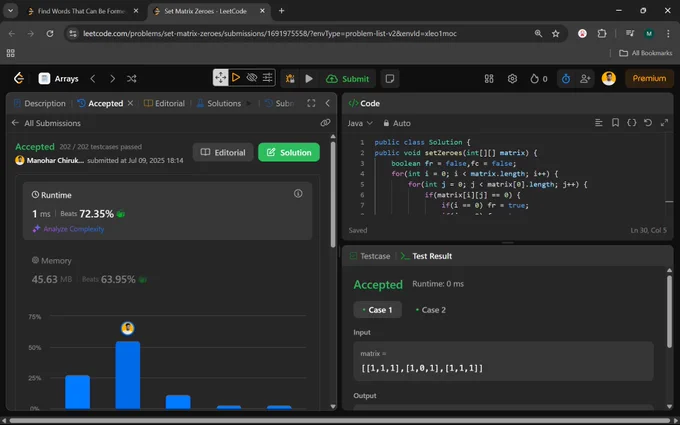
Task: Select the Accepted tab
Action: [100, 103]
